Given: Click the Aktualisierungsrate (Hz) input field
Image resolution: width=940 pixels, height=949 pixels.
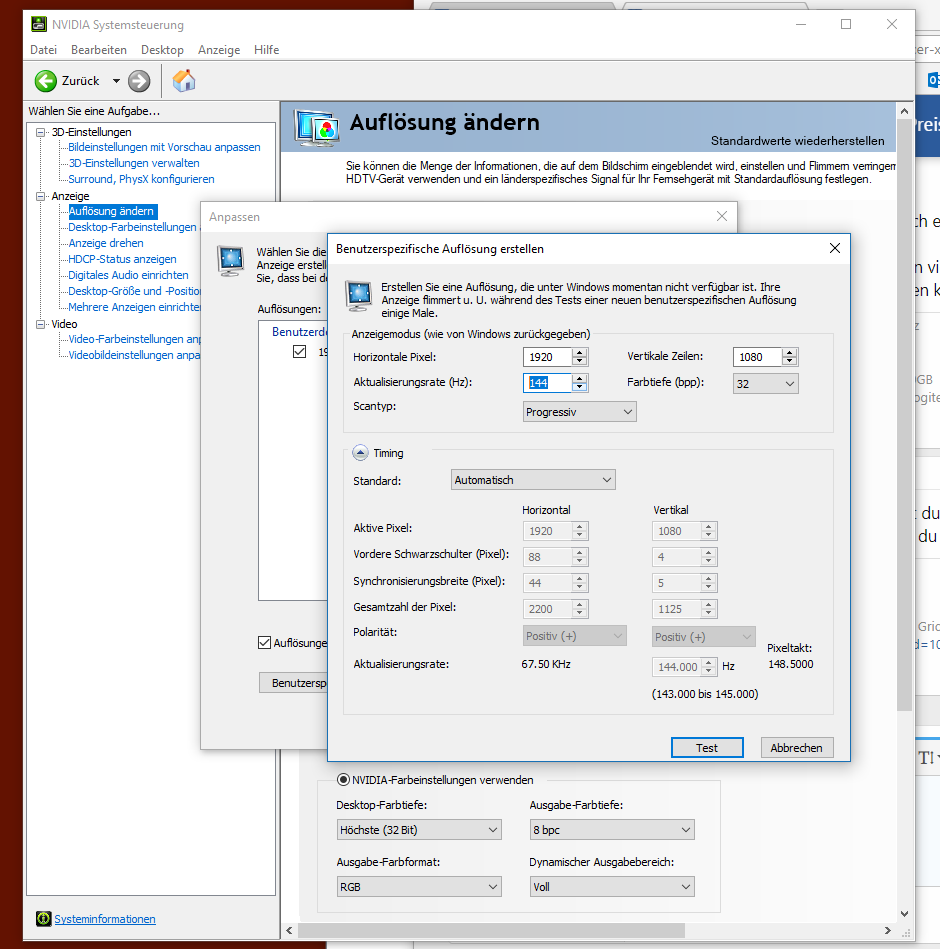Looking at the screenshot, I should [x=547, y=383].
